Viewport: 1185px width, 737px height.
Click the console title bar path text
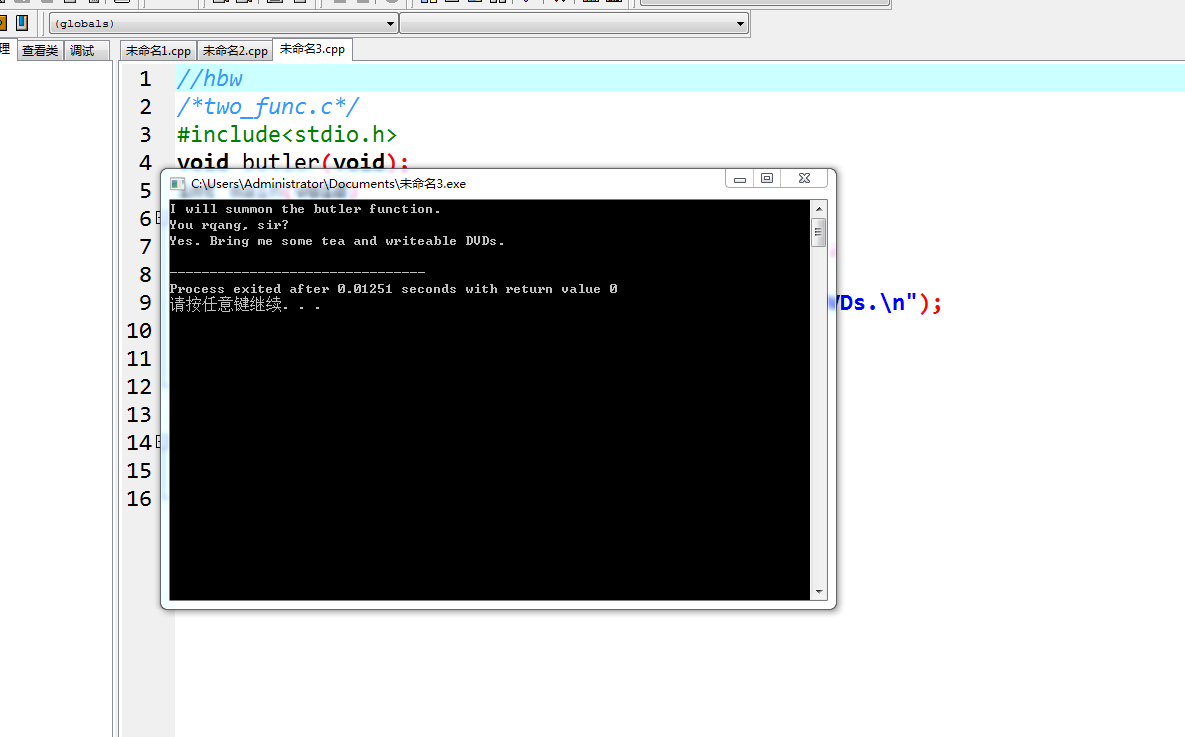328,184
